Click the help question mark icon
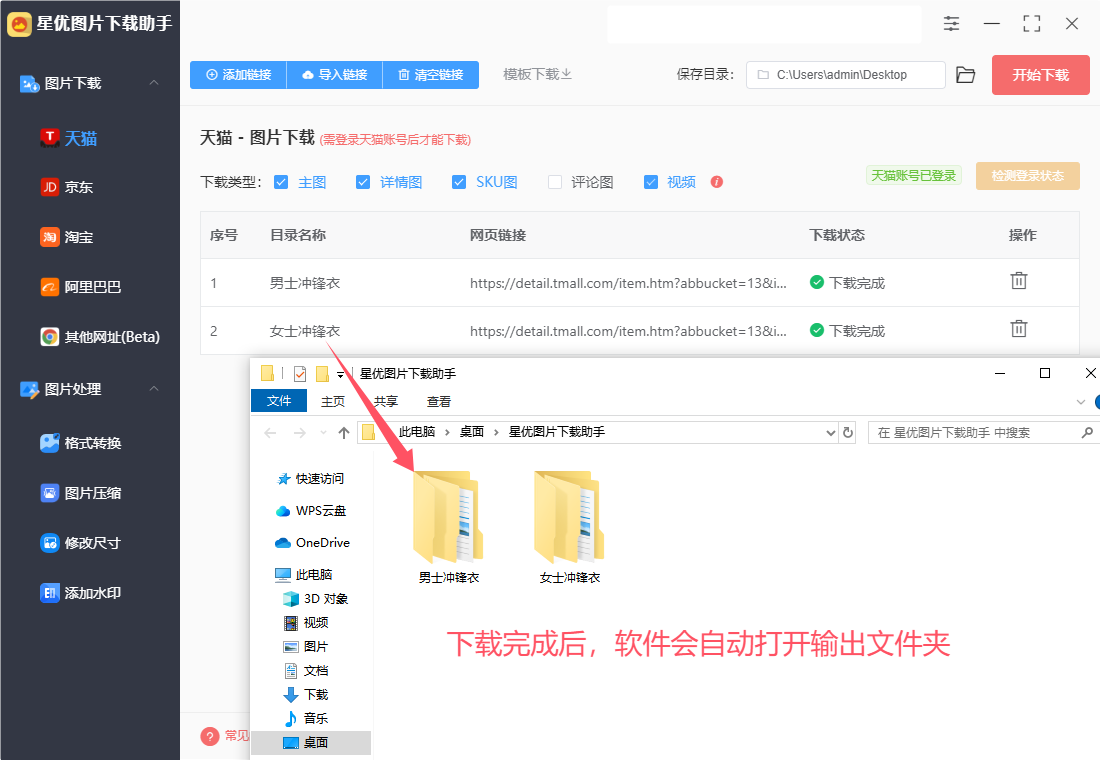The height and width of the screenshot is (760, 1100). 210,736
